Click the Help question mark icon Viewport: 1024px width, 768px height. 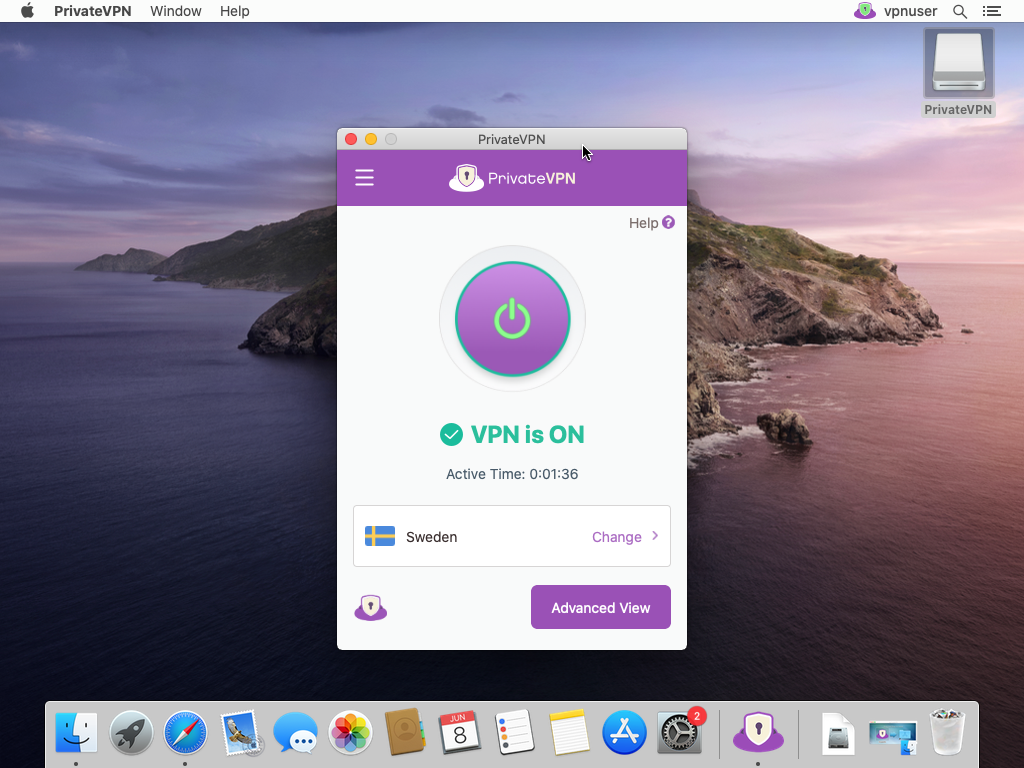(x=668, y=223)
